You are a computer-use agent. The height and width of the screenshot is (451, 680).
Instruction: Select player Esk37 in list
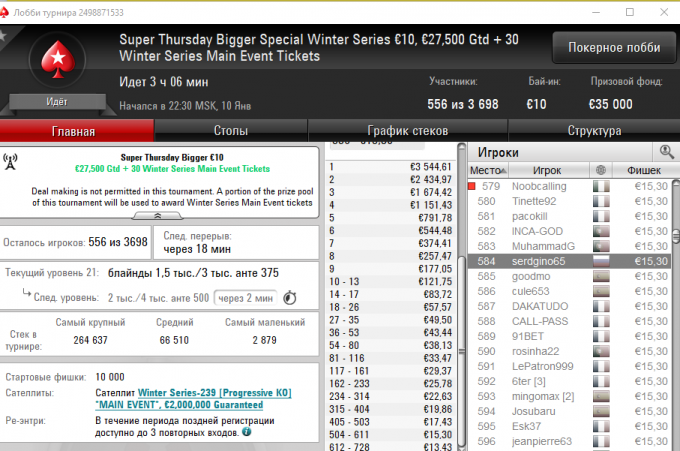click(569, 426)
